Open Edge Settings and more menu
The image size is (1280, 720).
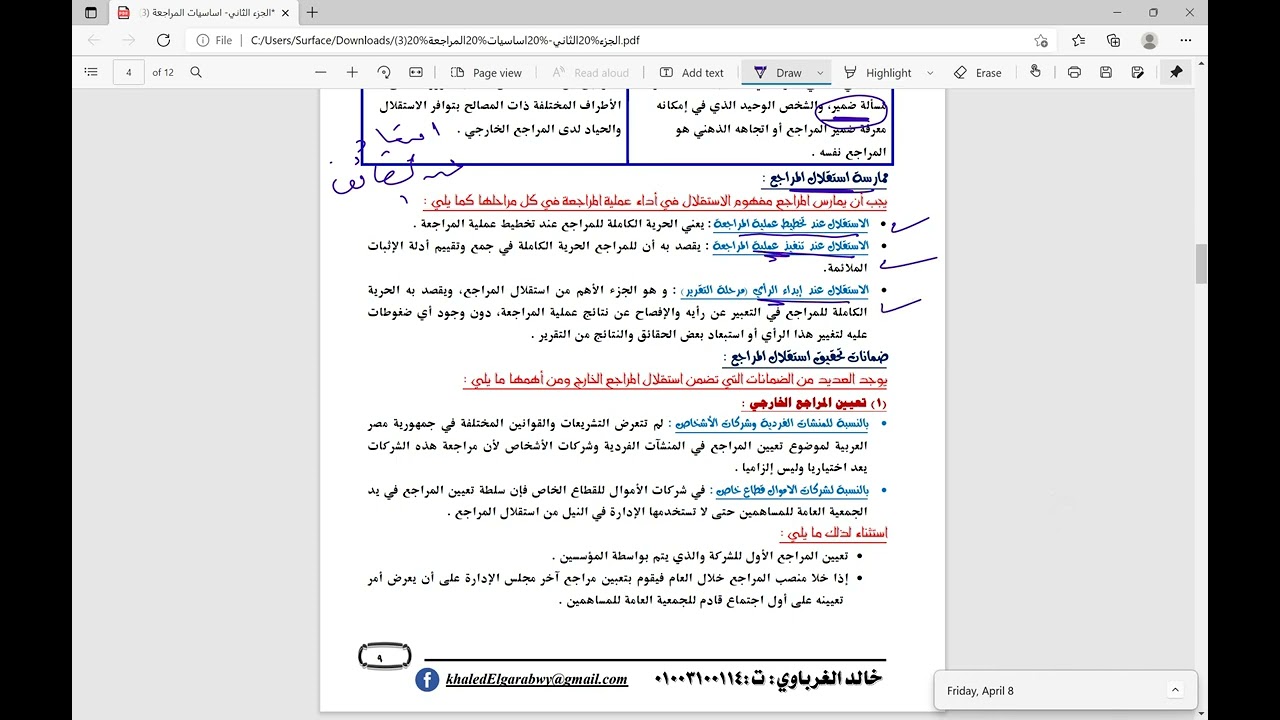coord(1187,40)
